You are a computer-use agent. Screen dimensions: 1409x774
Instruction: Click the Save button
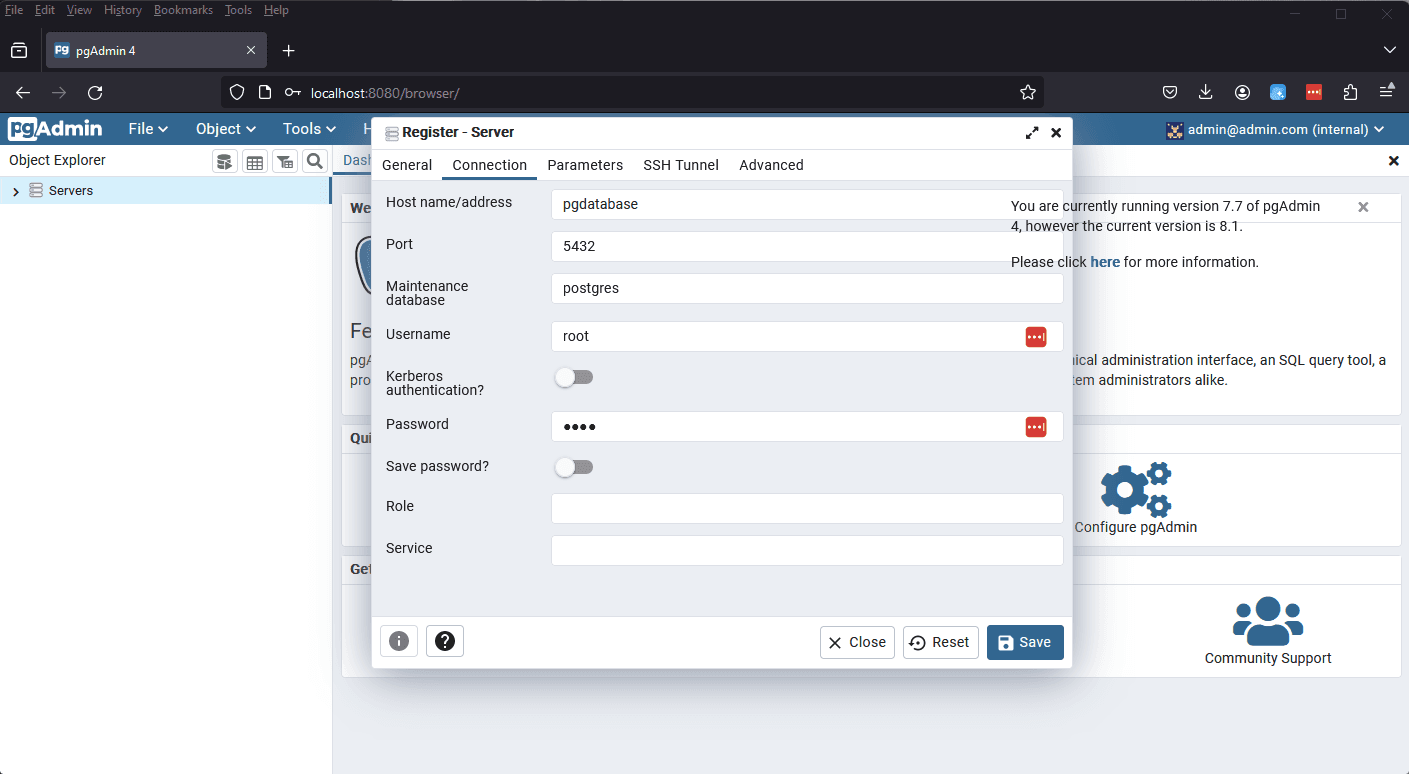[1025, 642]
